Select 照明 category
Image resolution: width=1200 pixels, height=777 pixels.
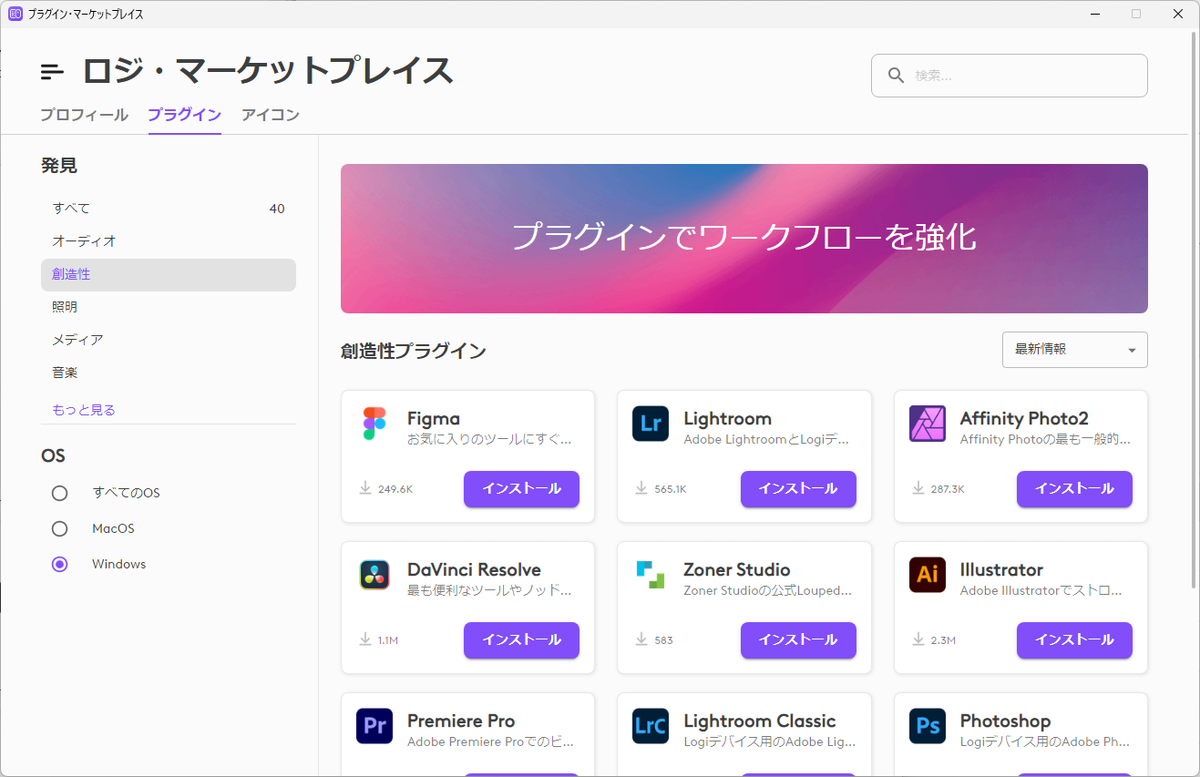[x=168, y=307]
